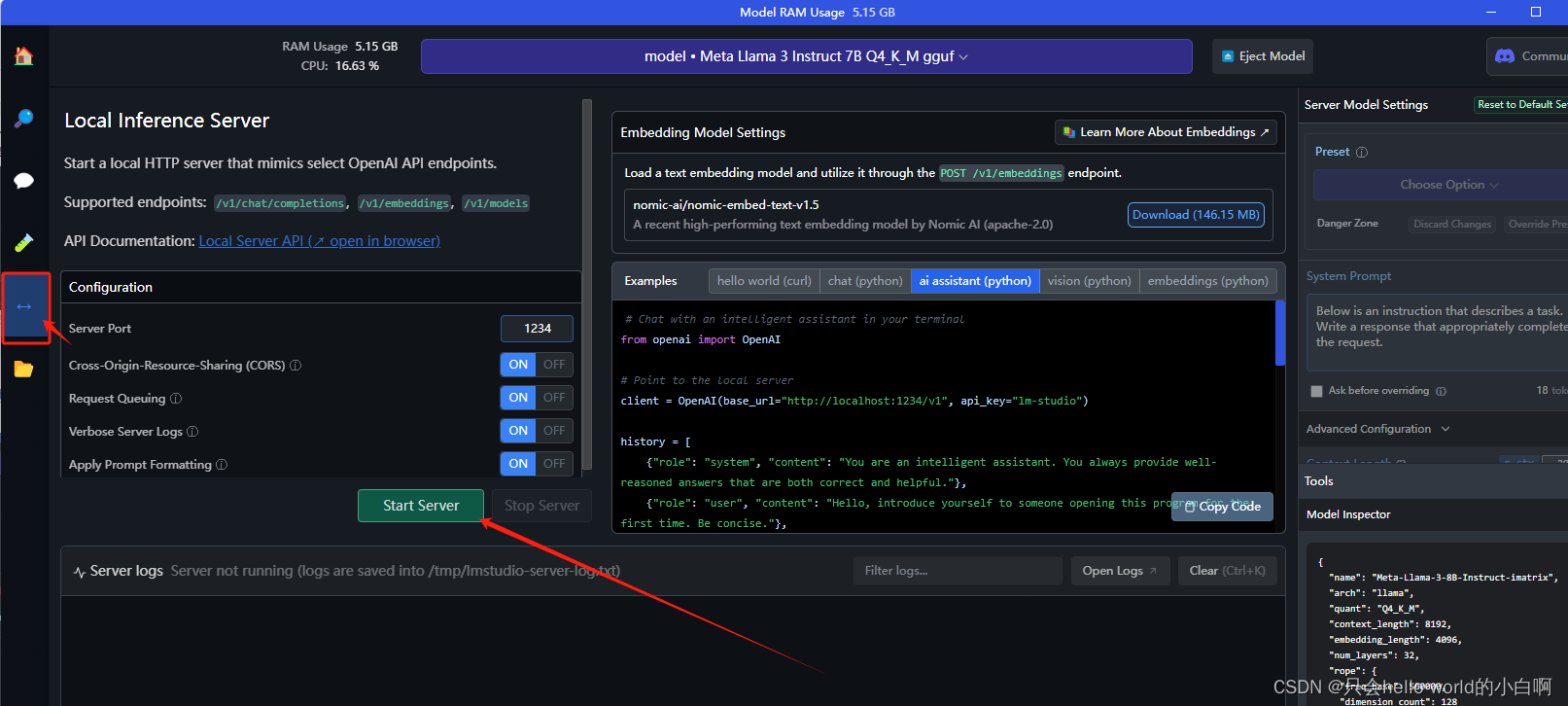Click the Stop Server button
This screenshot has height=706, width=1568.
[x=541, y=506]
